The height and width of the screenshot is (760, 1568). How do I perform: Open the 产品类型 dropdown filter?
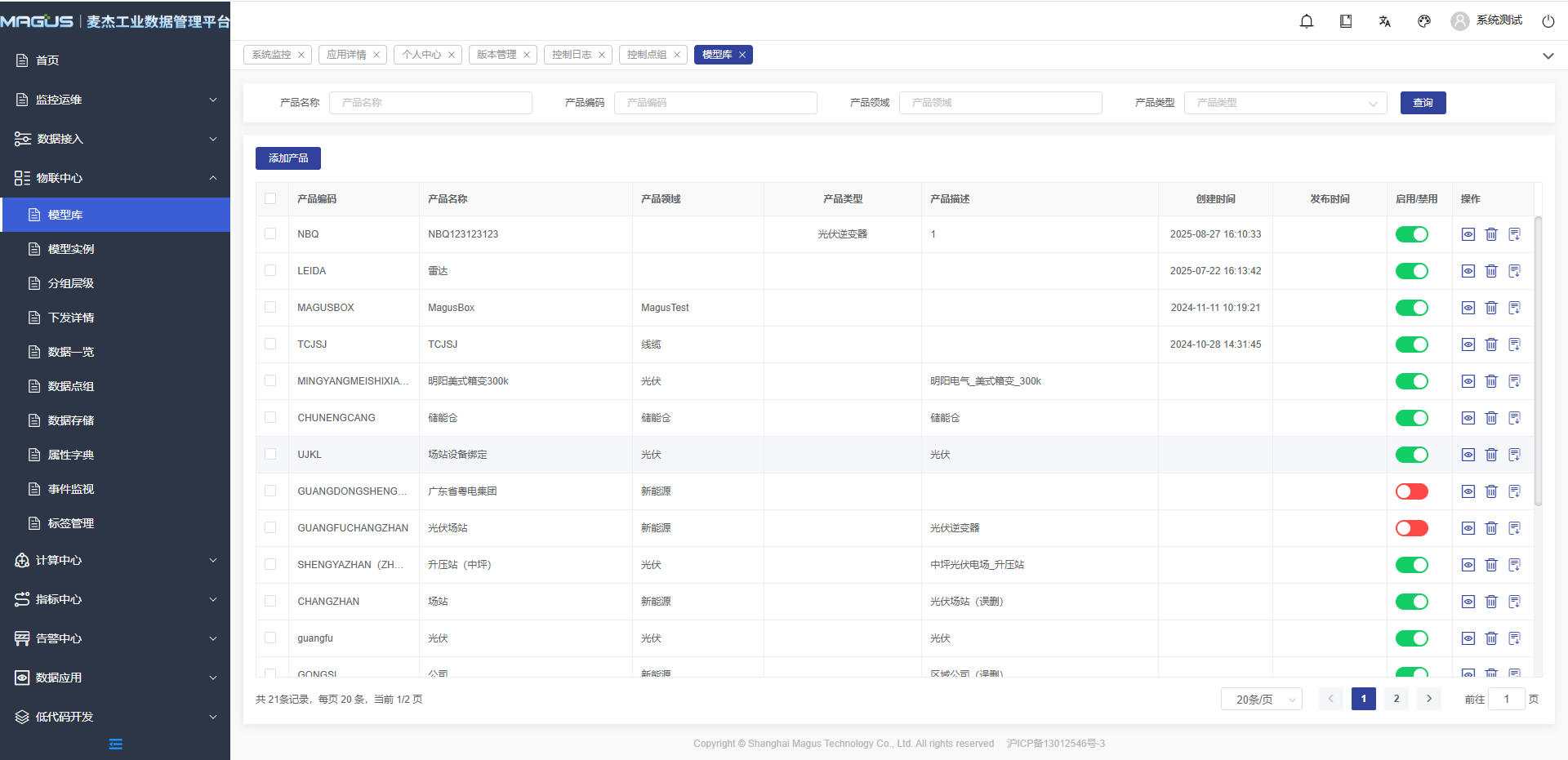(1285, 103)
